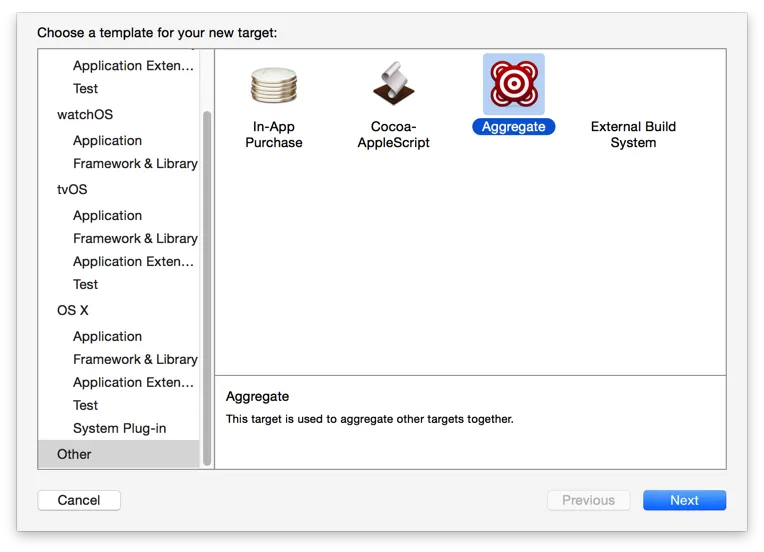Screen dimensions: 764x552
Task: Open Application Extension under tvOS
Action: pyautogui.click(x=134, y=262)
